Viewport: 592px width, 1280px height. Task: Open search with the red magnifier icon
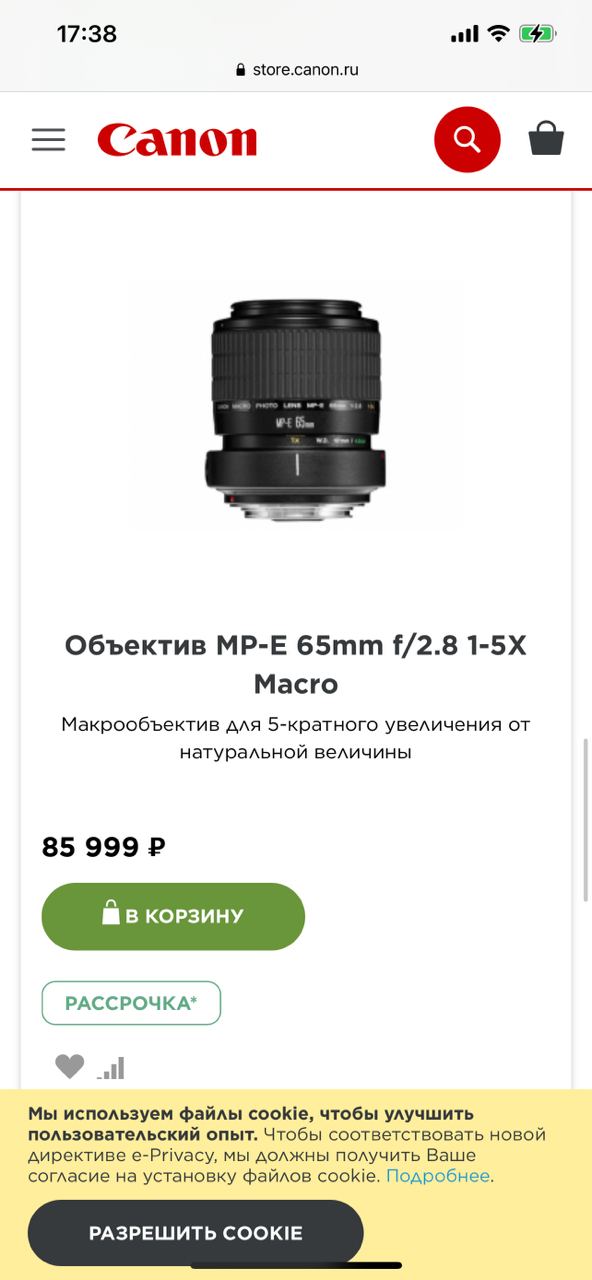tap(467, 139)
